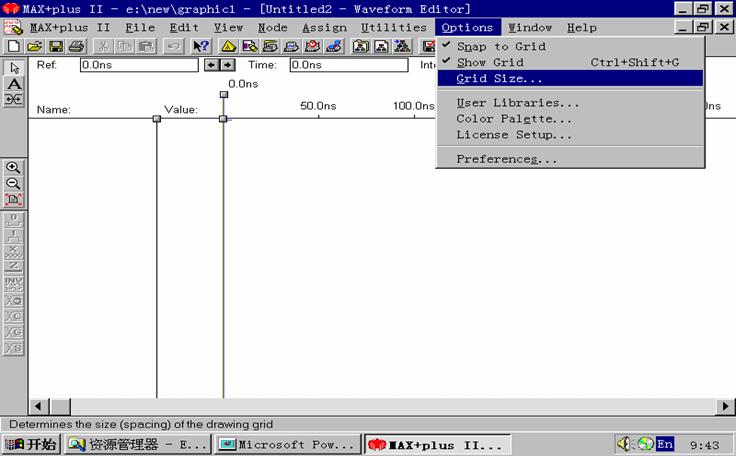Open the Node menu

(x=272, y=28)
